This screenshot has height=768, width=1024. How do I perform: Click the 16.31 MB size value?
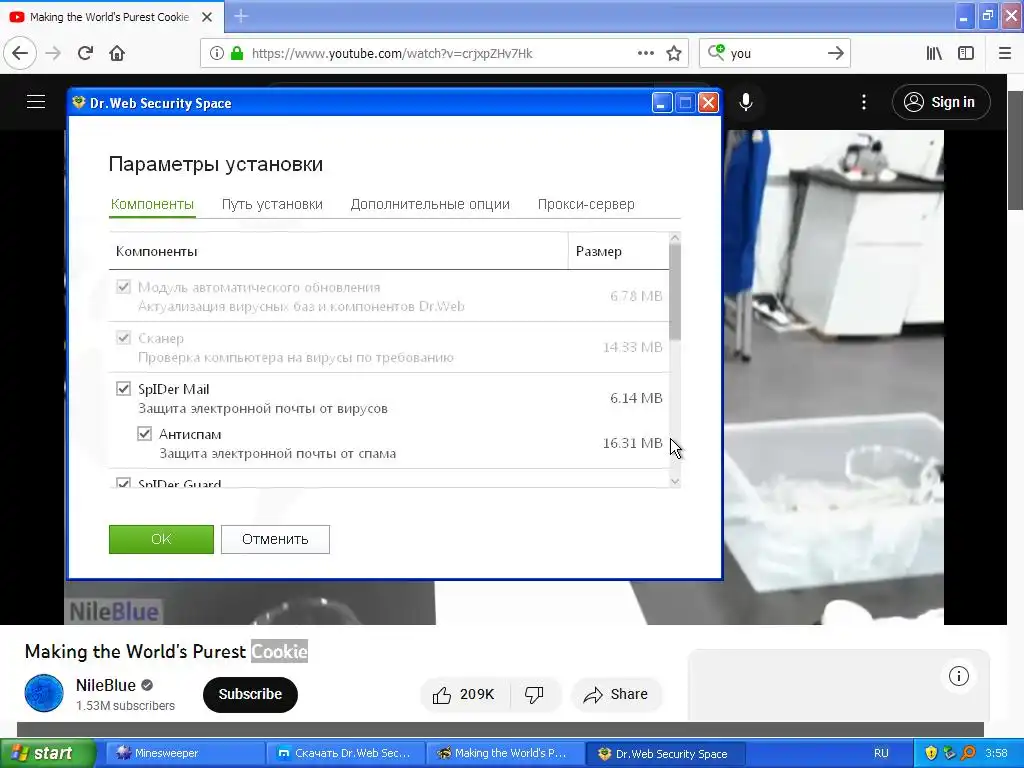click(x=632, y=443)
